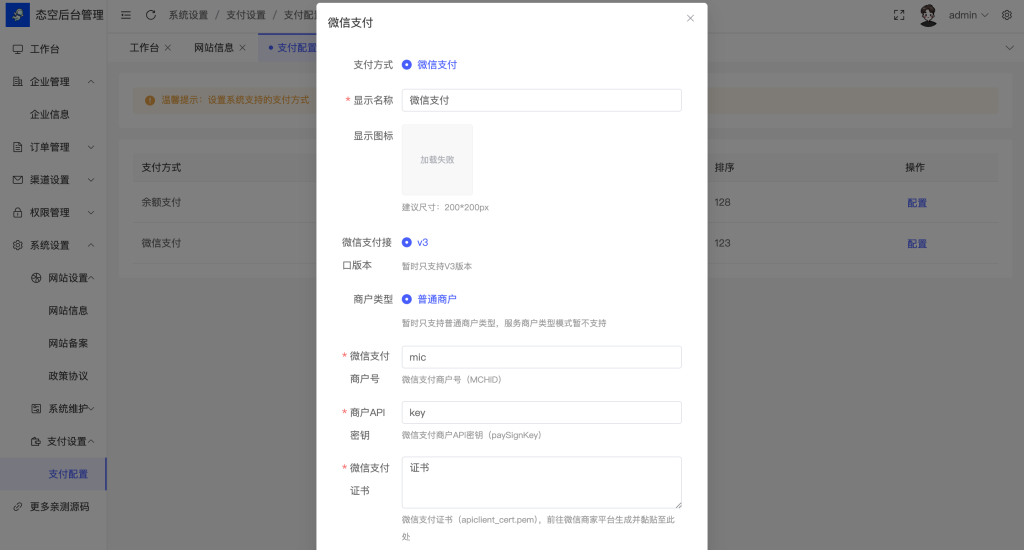Expand the 系统维护 submenu chevron
This screenshot has height=550, width=1024.
pyautogui.click(x=91, y=408)
